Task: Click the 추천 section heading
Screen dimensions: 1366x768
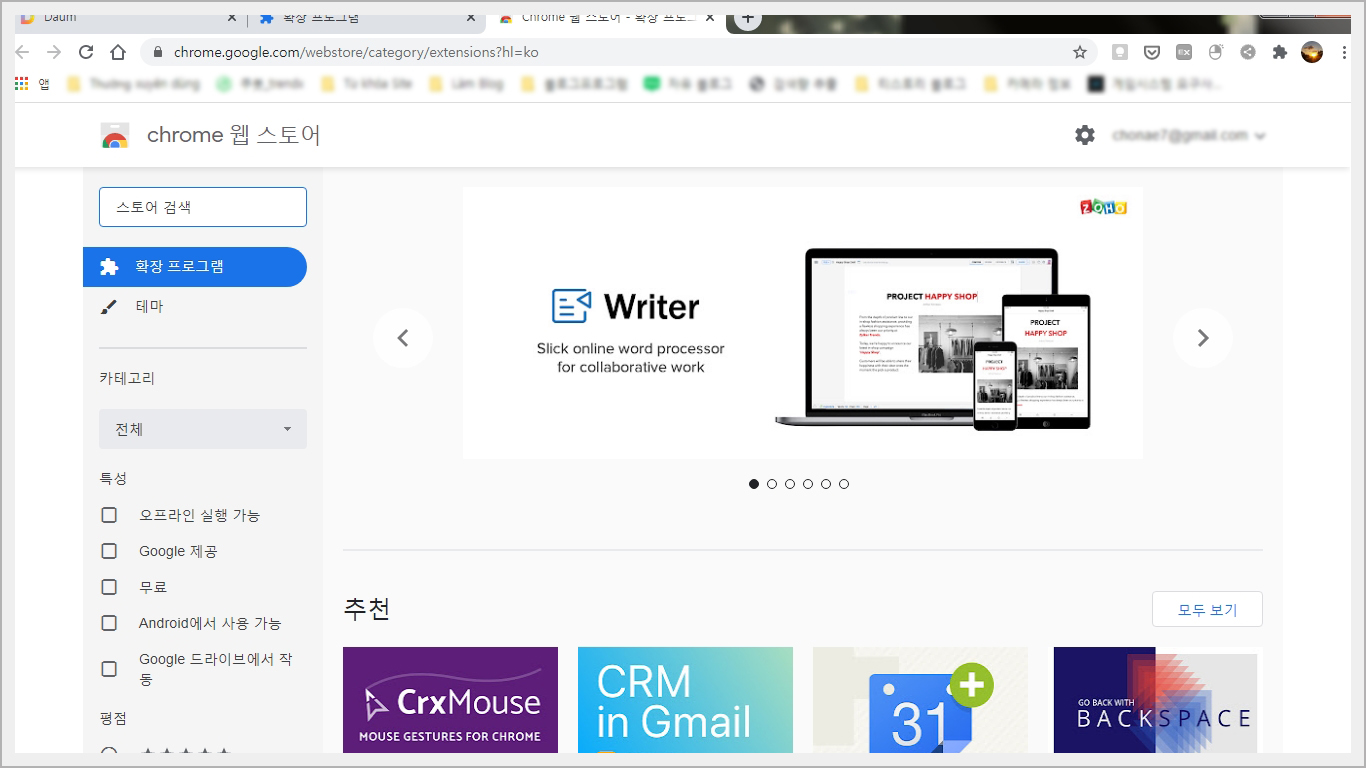Action: pos(366,608)
